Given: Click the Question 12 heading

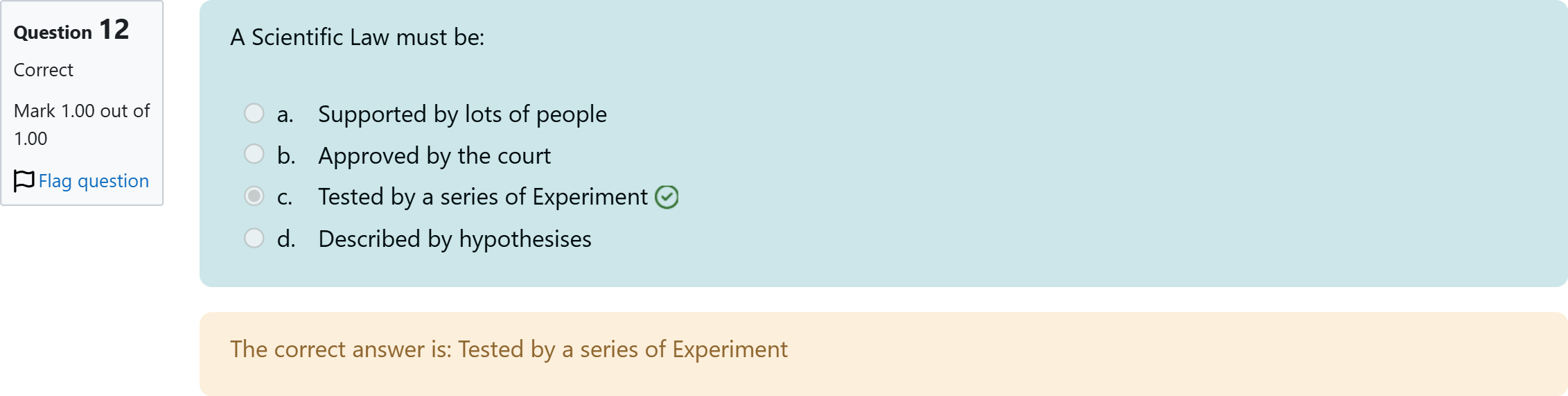Looking at the screenshot, I should click(71, 31).
